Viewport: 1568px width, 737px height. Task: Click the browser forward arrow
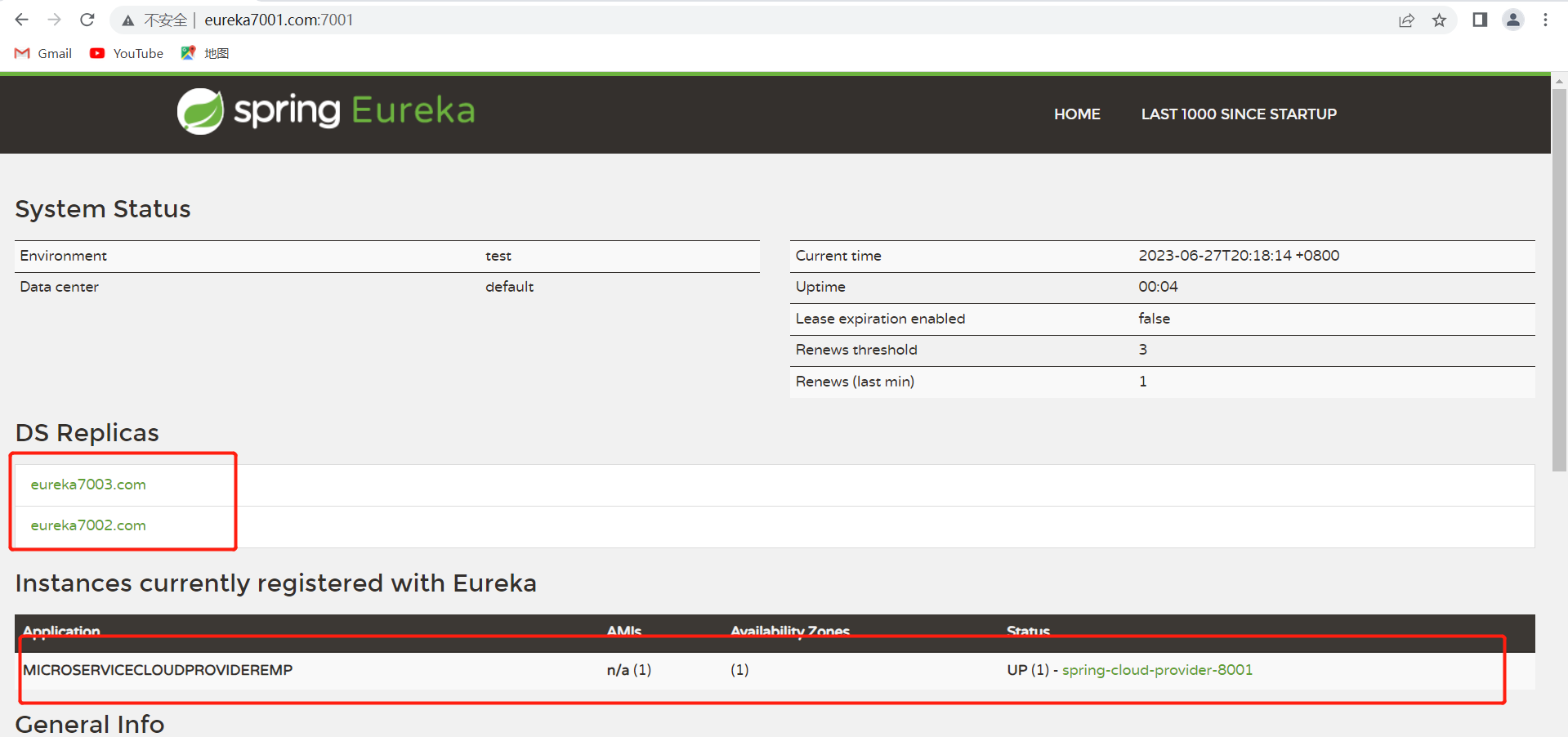point(55,20)
